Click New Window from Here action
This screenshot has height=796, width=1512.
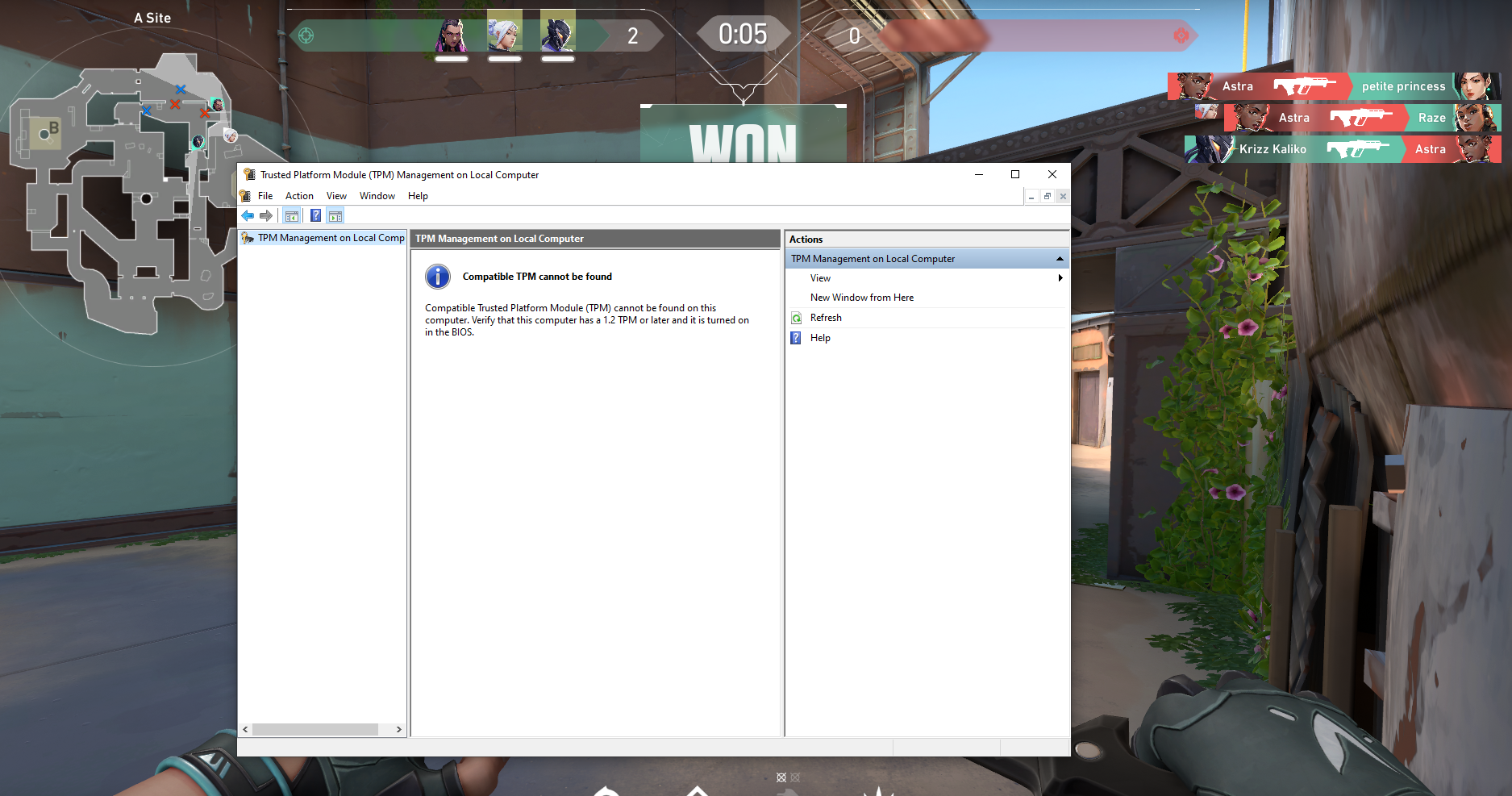861,298
